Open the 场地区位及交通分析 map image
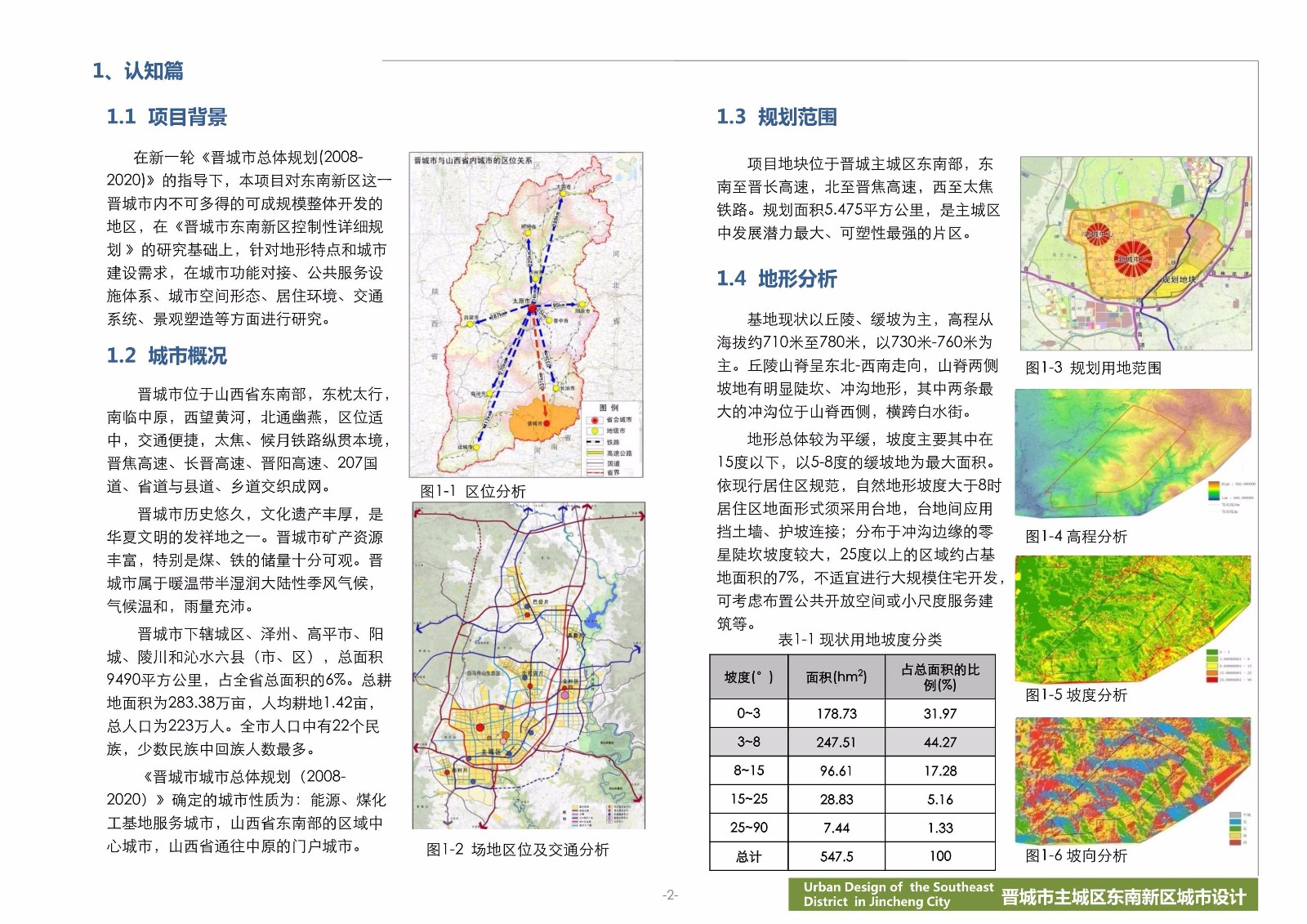1307x924 pixels. click(x=529, y=666)
